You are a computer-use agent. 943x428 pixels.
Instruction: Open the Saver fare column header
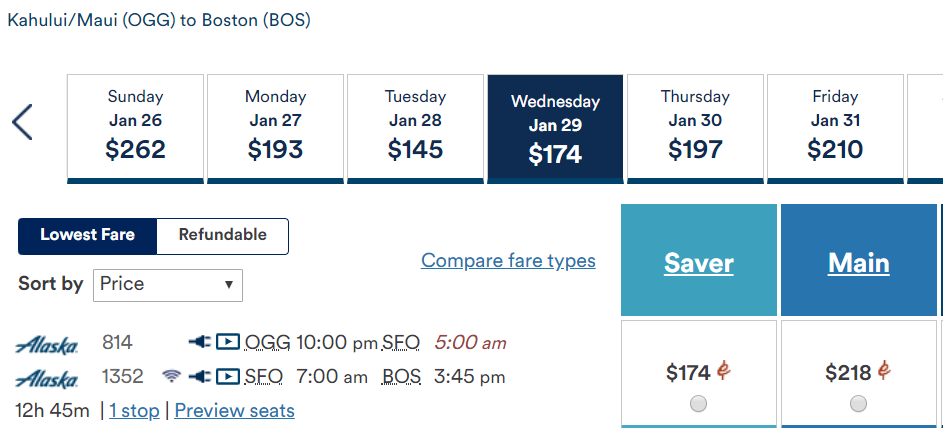coord(699,263)
